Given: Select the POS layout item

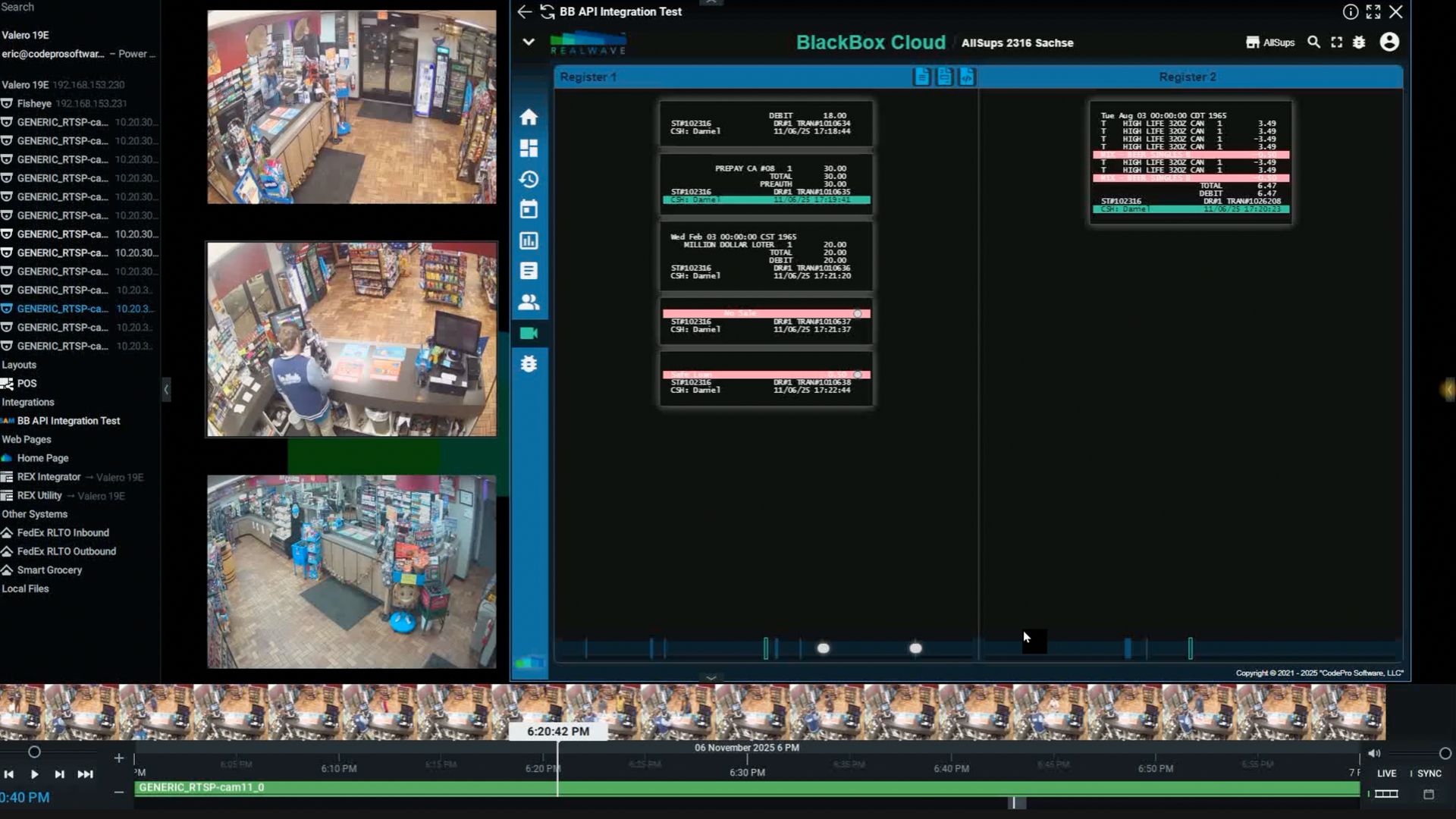Looking at the screenshot, I should coord(27,384).
